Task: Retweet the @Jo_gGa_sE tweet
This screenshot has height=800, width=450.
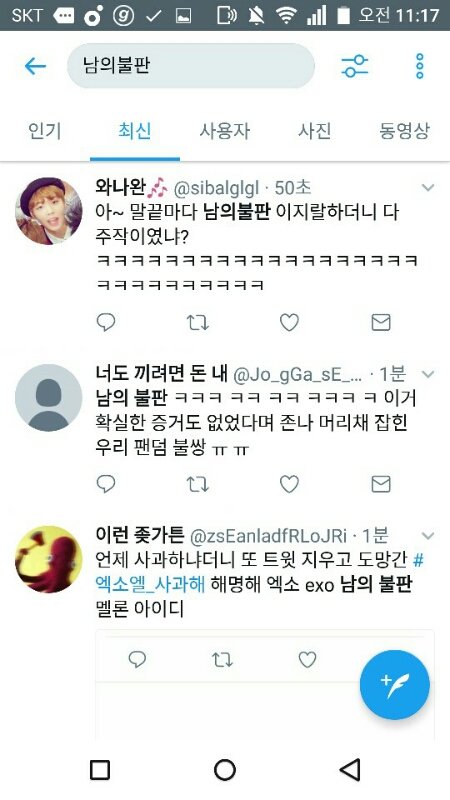Action: [197, 484]
